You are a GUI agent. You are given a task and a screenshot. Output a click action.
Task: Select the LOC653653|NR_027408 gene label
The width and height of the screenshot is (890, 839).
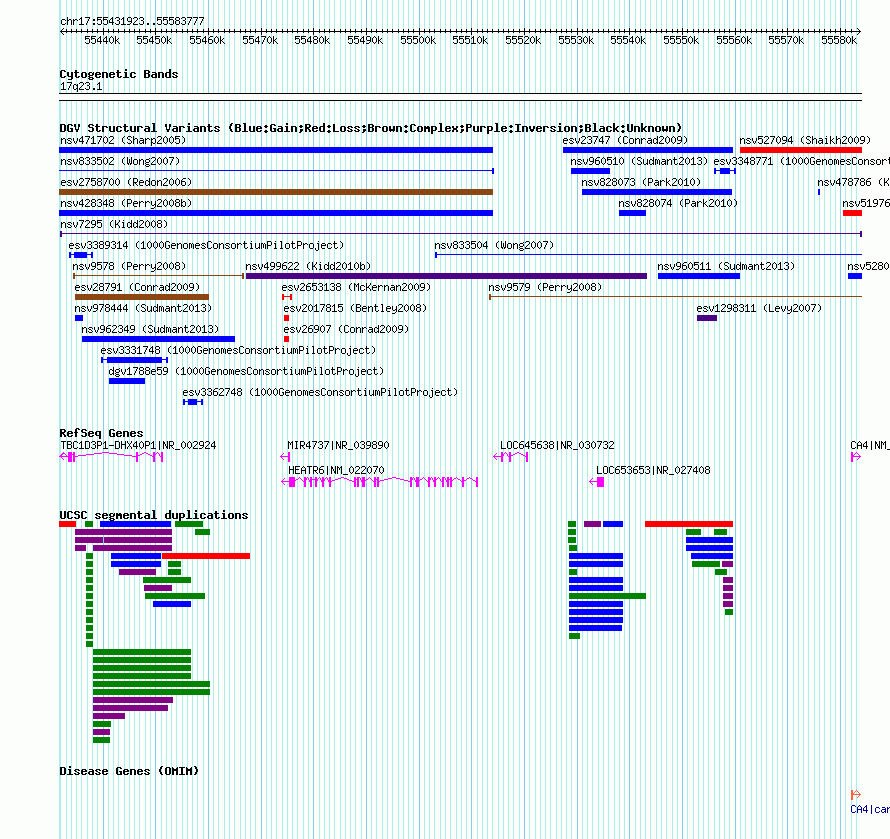(653, 471)
